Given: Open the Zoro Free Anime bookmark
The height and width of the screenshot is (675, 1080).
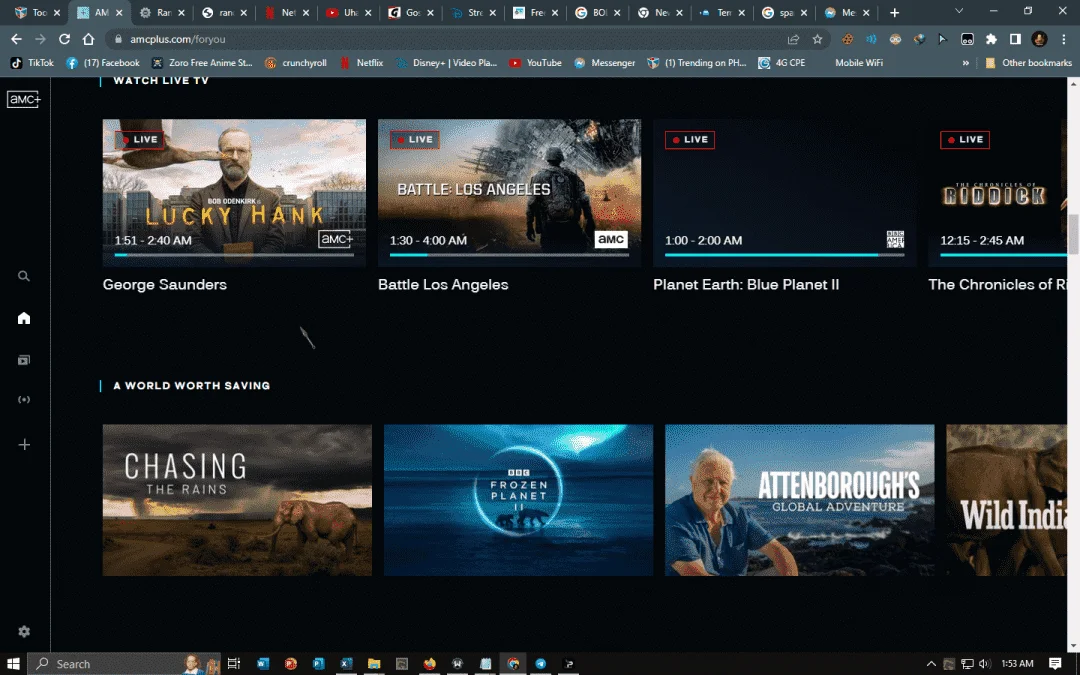Looking at the screenshot, I should point(202,63).
